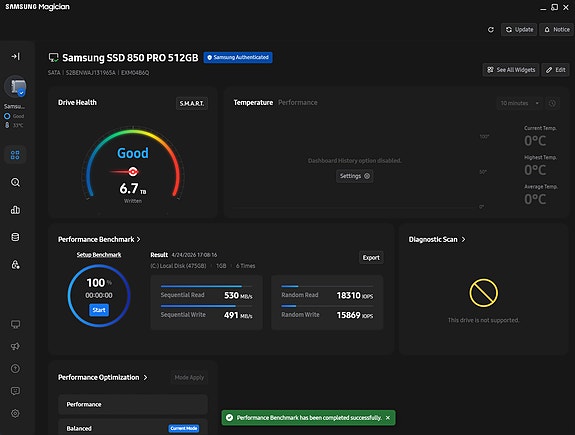Switch to the Performance tab
The image size is (575, 435).
tap(298, 103)
